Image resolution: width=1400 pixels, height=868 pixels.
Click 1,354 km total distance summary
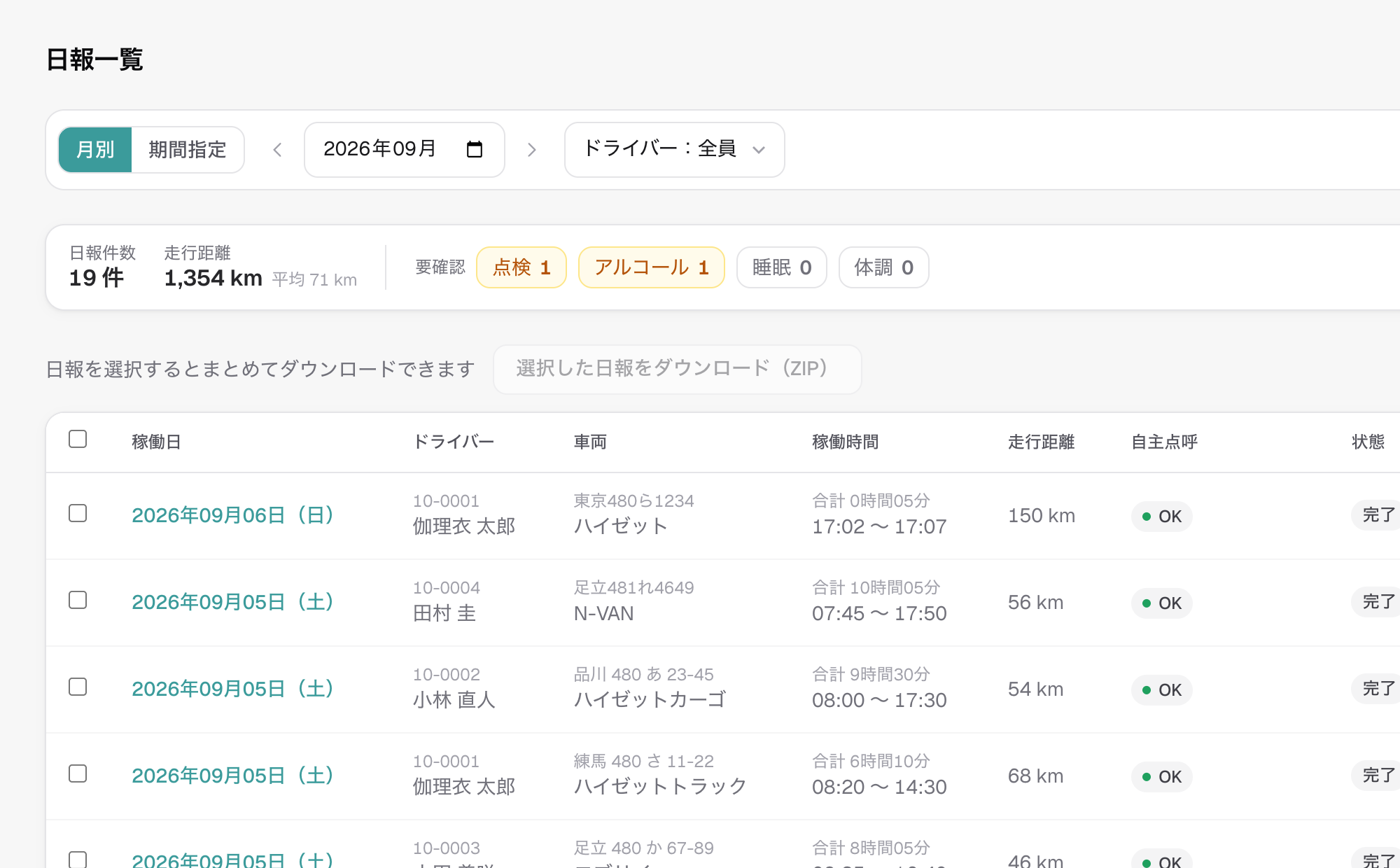(x=213, y=278)
